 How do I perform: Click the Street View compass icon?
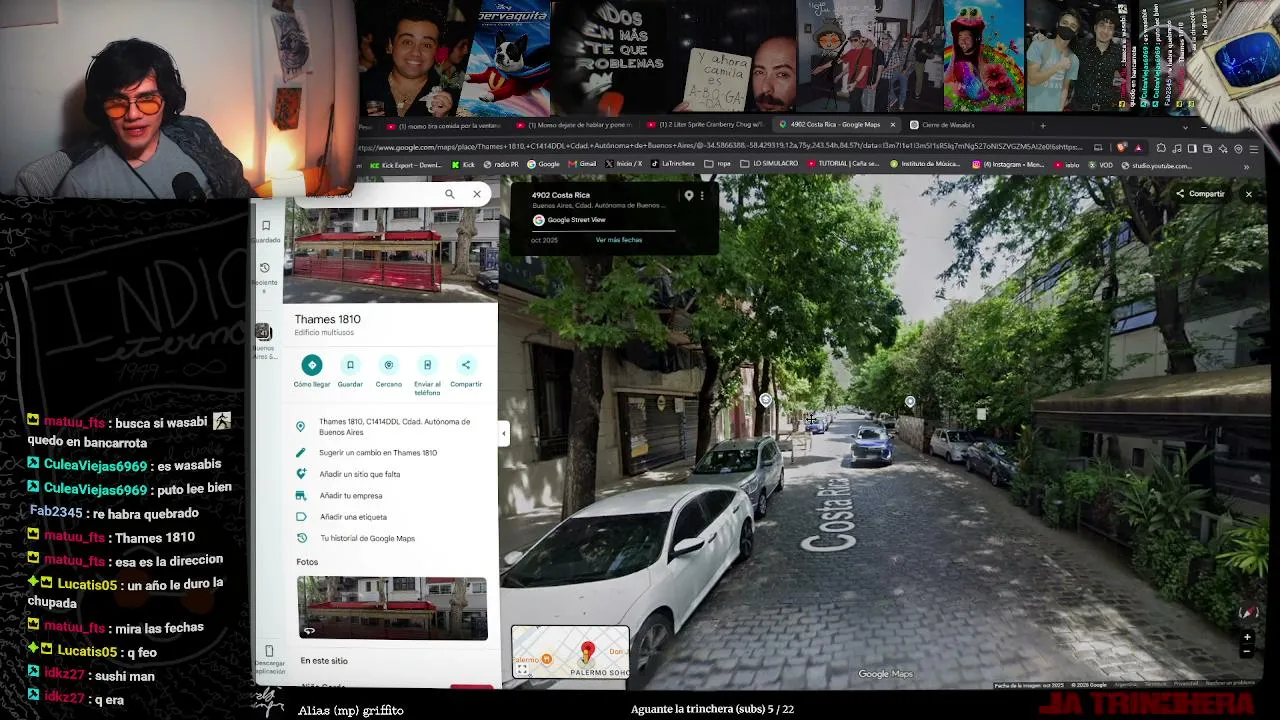pyautogui.click(x=1247, y=612)
